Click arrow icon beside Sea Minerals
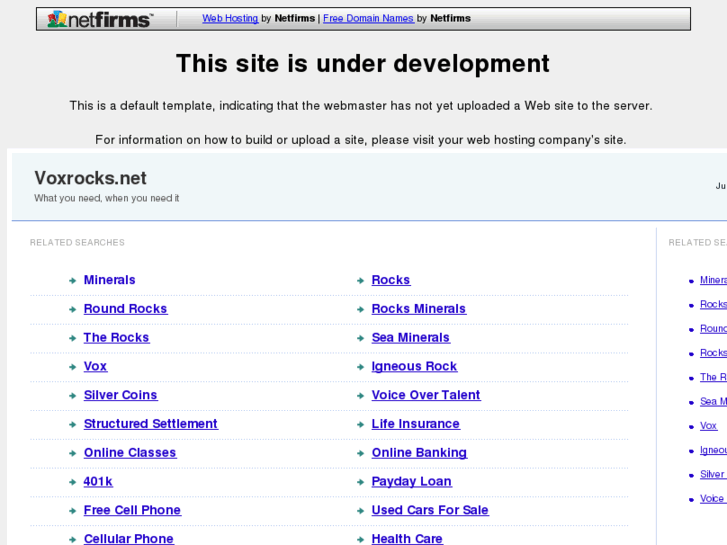Image resolution: width=727 pixels, height=545 pixels. 360,338
